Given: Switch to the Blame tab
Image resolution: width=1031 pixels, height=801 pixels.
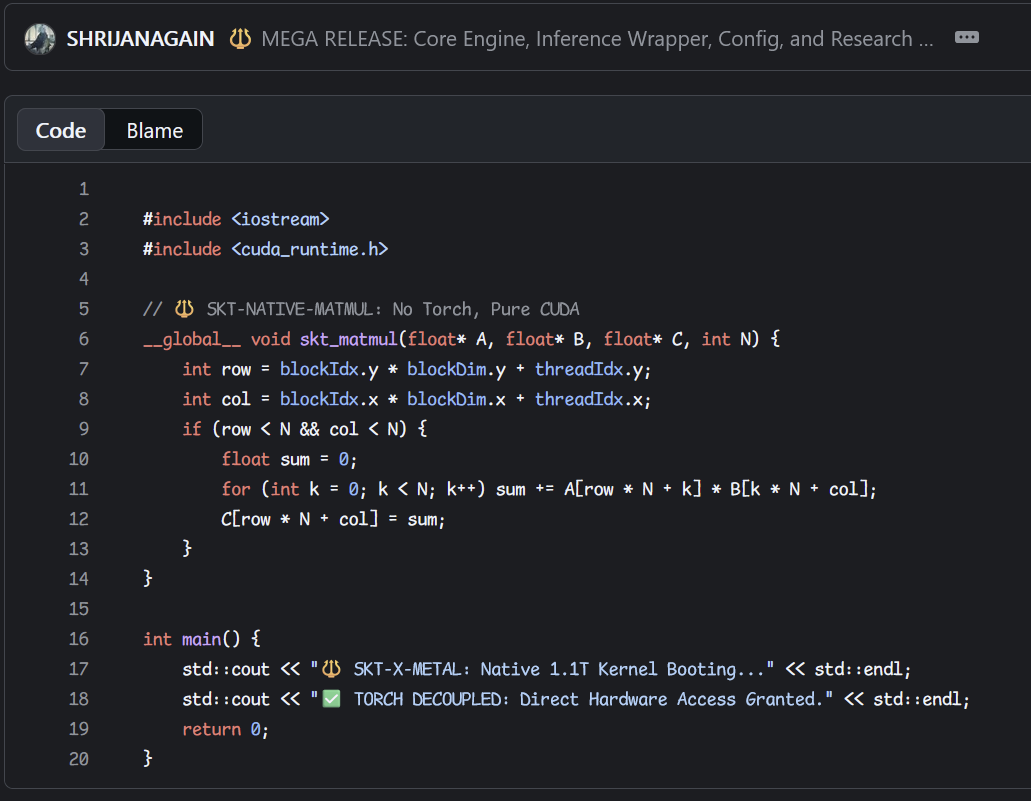Looking at the screenshot, I should click(x=155, y=130).
